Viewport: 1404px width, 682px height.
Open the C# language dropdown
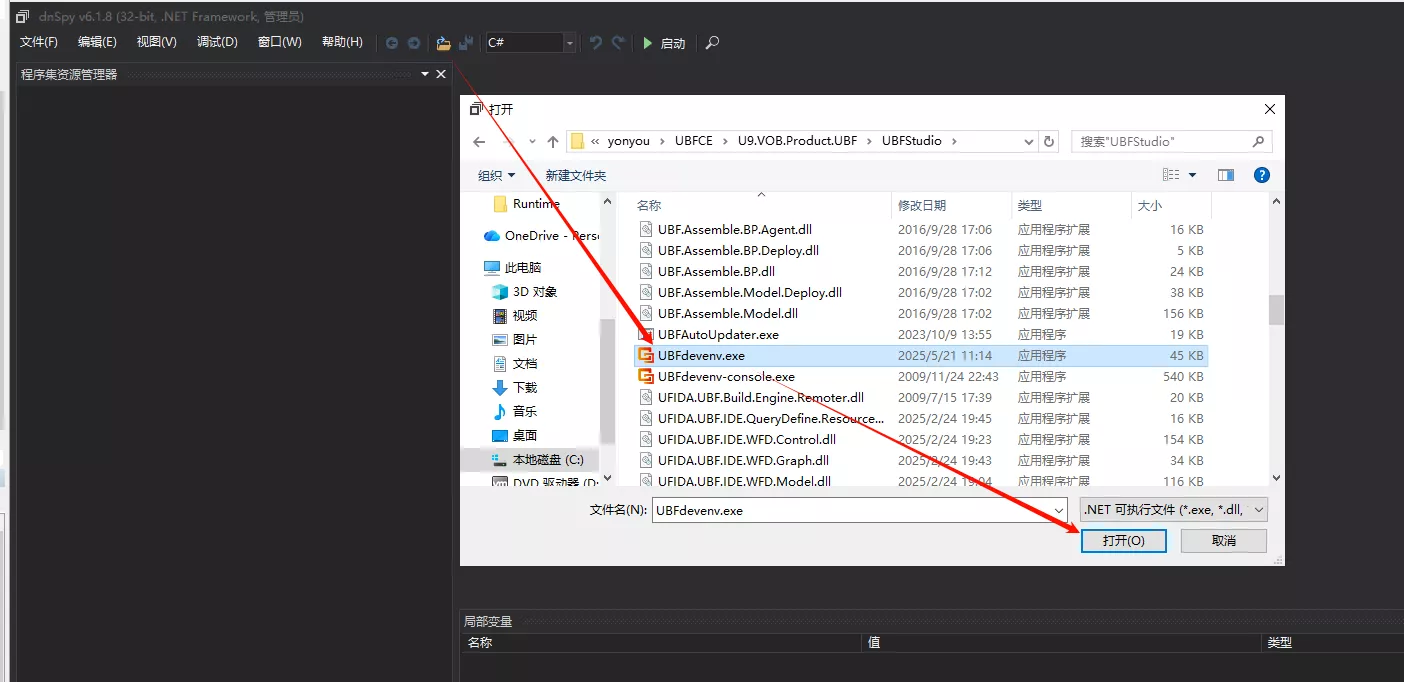point(568,43)
